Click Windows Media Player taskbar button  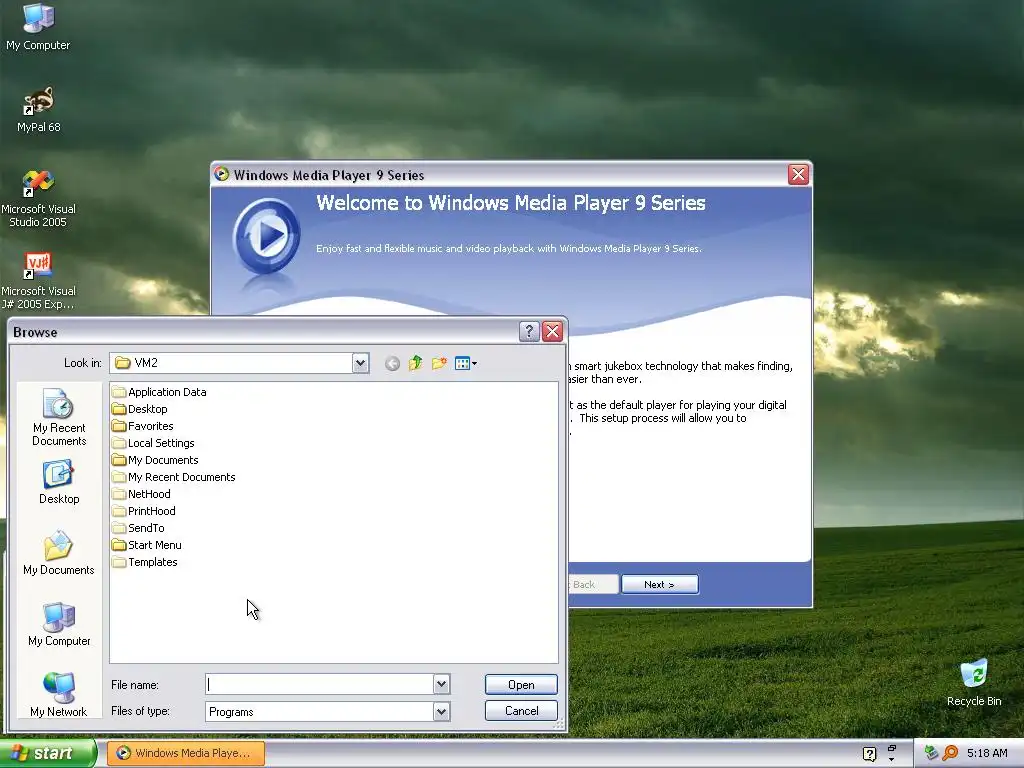185,753
